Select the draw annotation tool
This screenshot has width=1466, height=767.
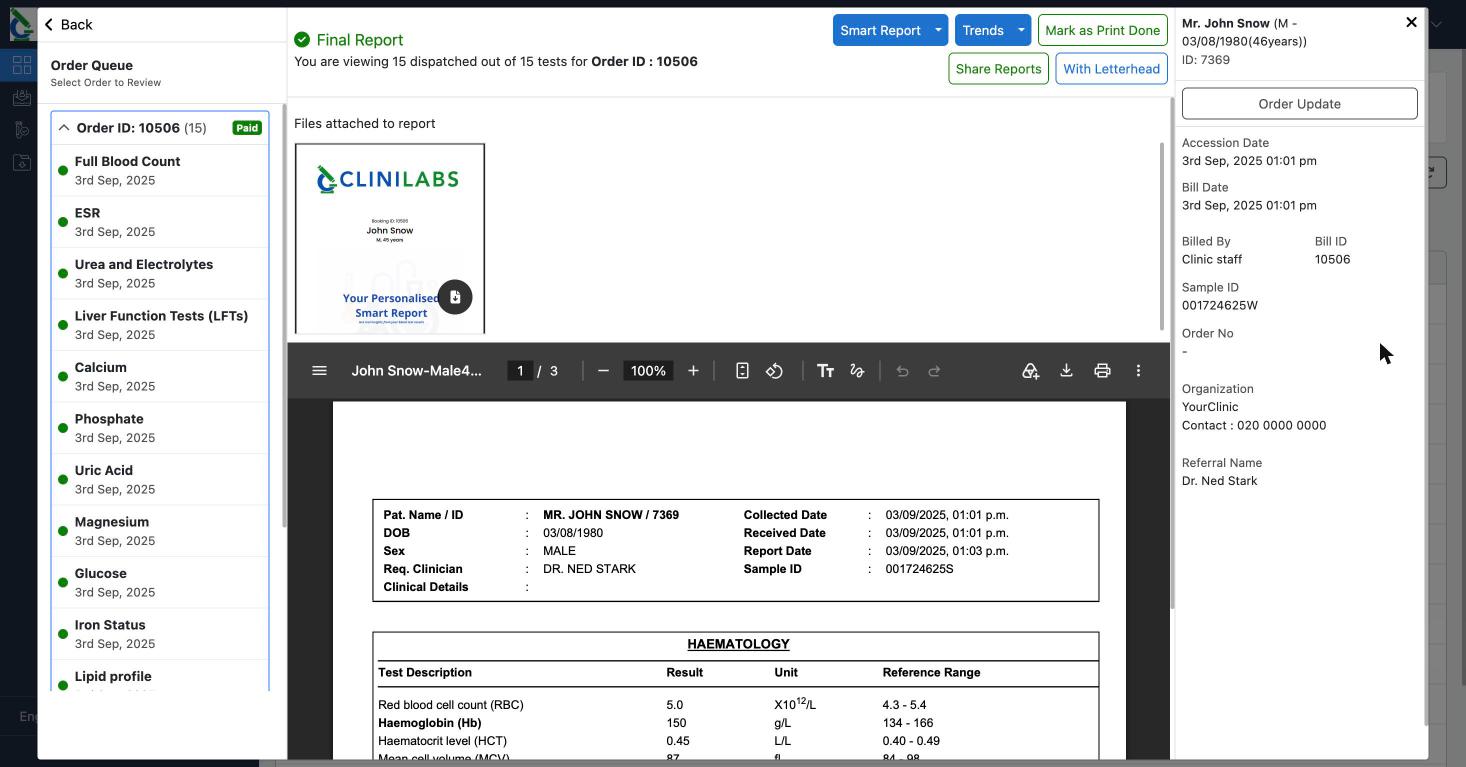click(x=857, y=371)
